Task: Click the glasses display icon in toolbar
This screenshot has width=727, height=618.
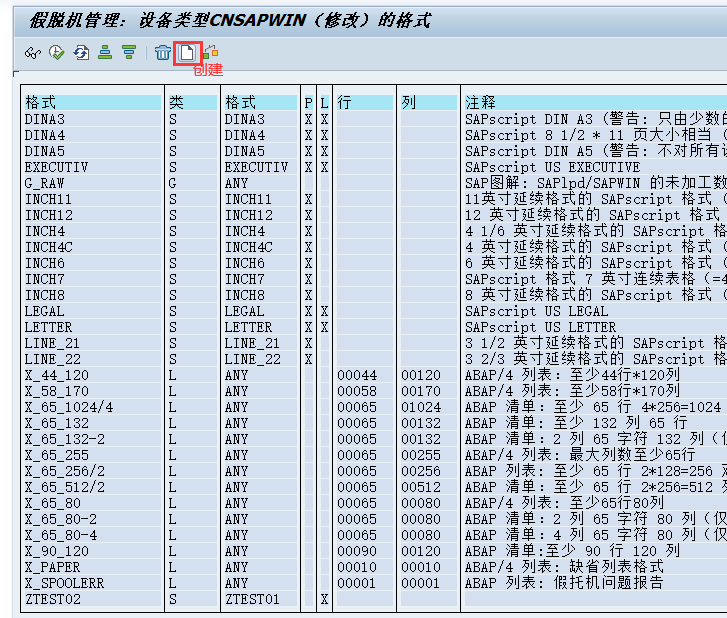Action: pyautogui.click(x=32, y=53)
